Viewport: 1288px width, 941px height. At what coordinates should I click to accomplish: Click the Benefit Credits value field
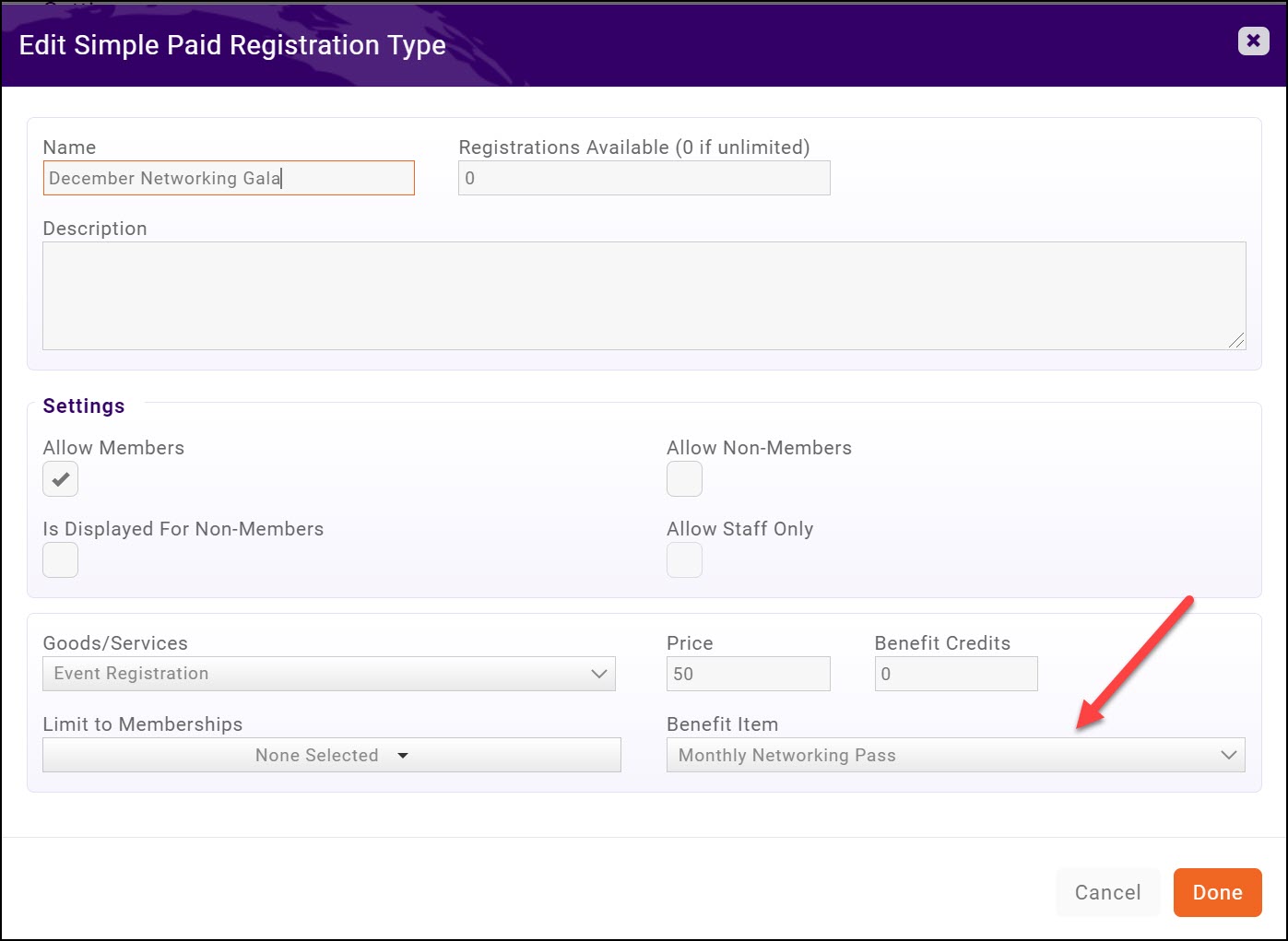pyautogui.click(x=955, y=674)
